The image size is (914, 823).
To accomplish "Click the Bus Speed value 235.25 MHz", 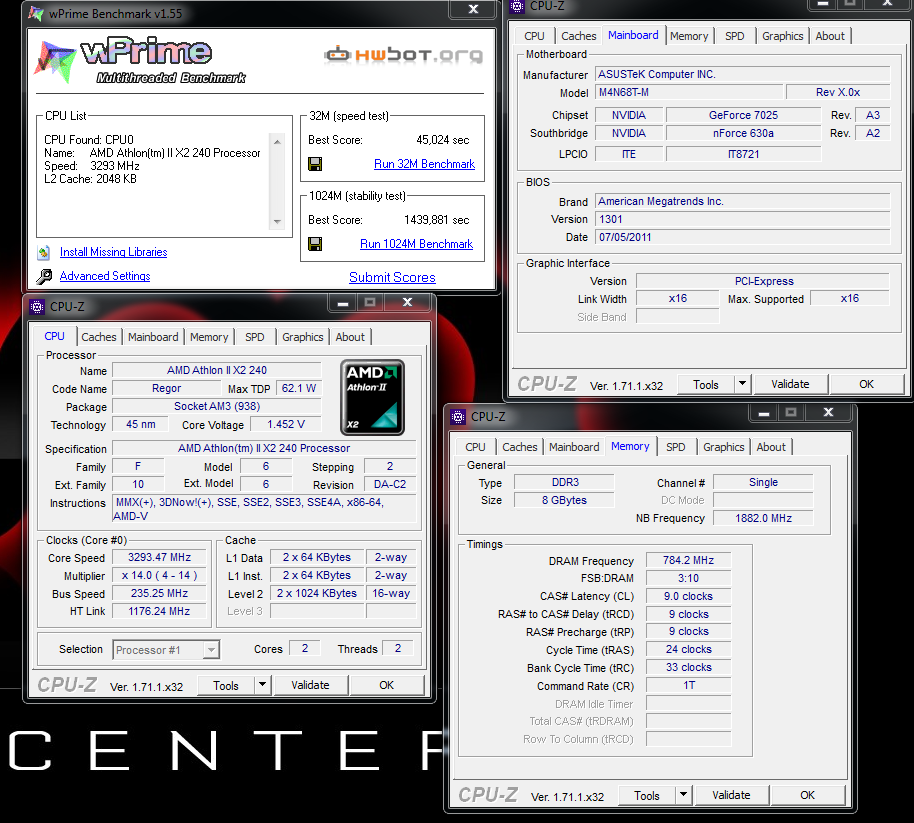I will point(159,593).
